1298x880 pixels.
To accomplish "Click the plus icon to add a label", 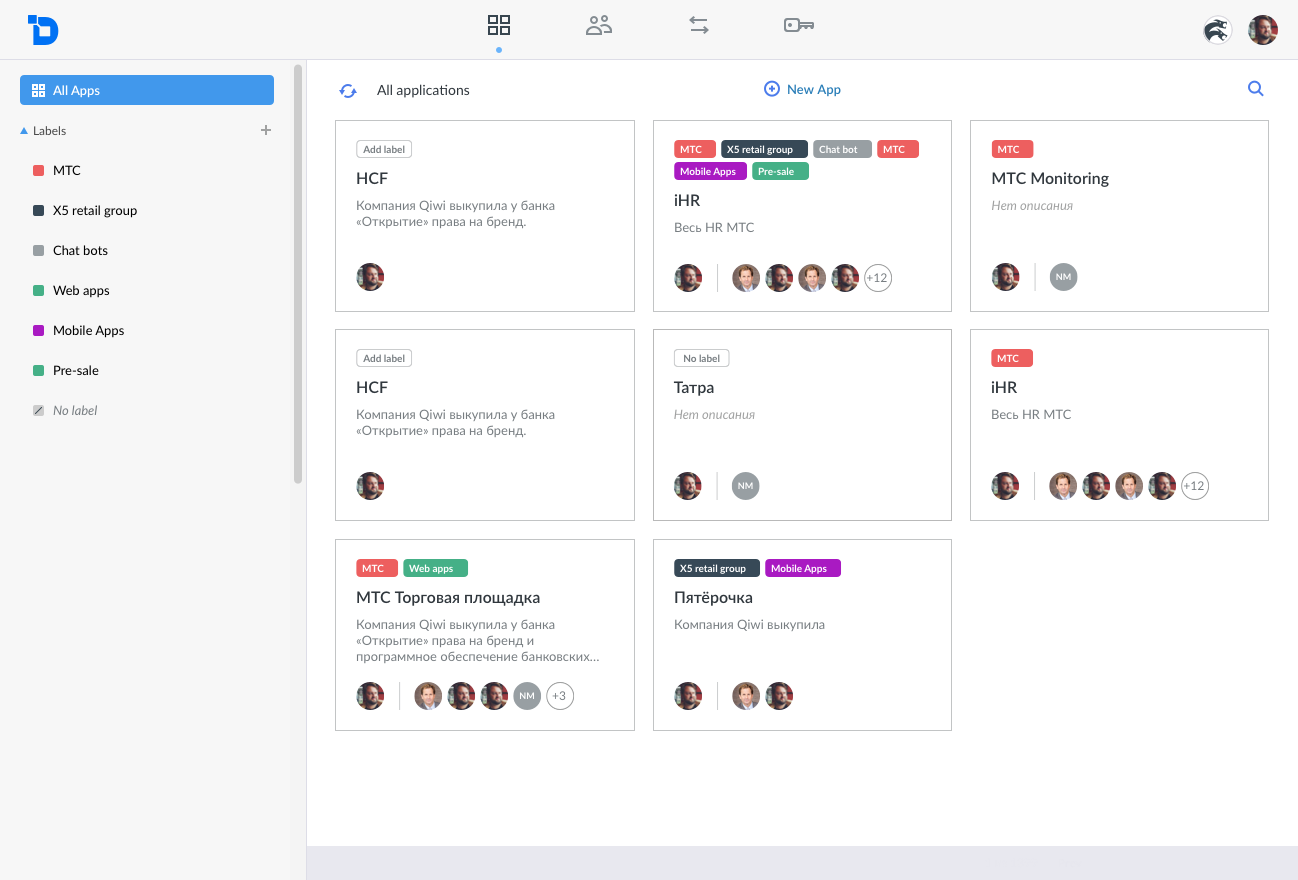I will pyautogui.click(x=266, y=130).
